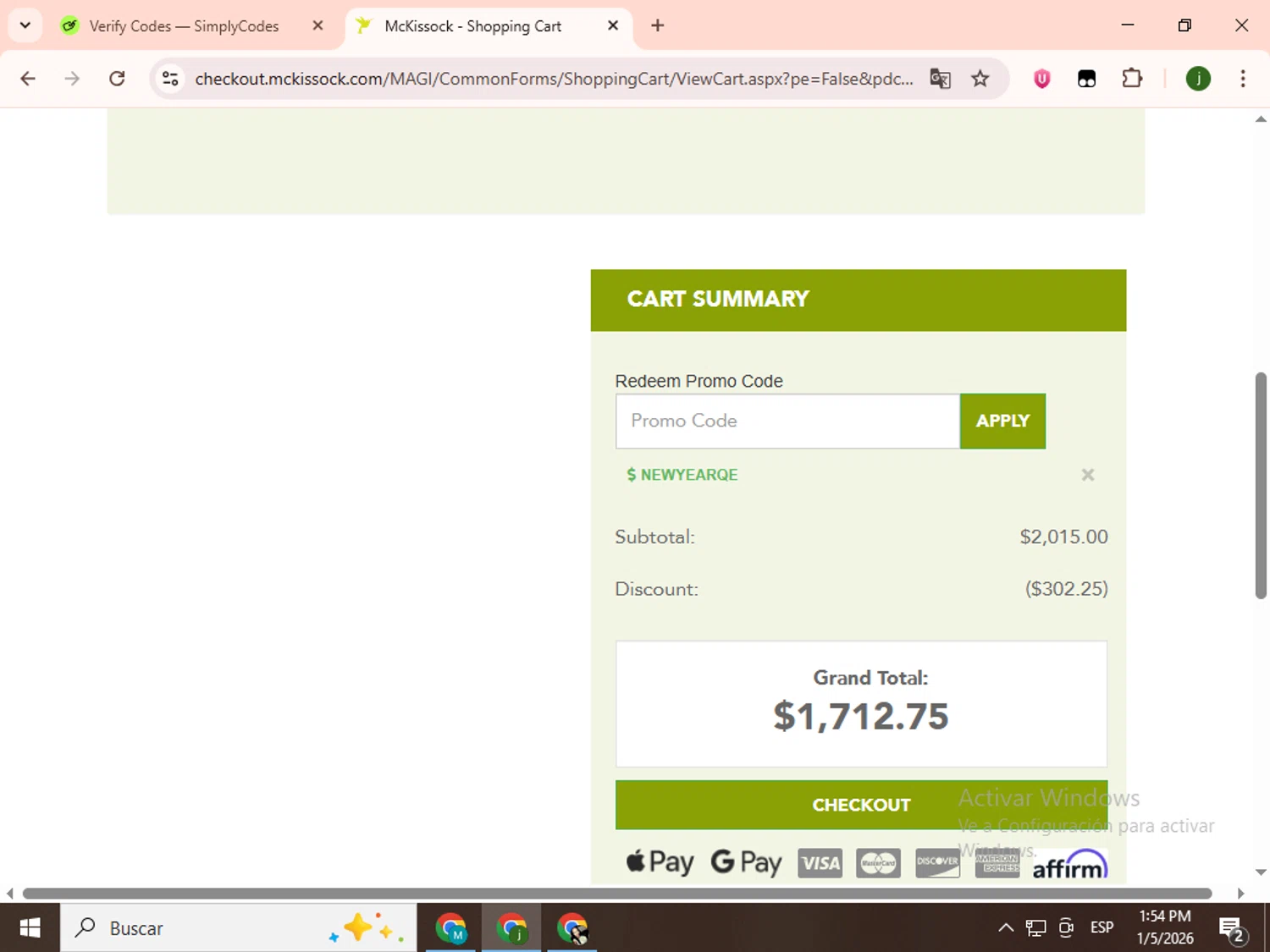The height and width of the screenshot is (952, 1270).
Task: Show hidden system tray icons
Action: tap(1006, 928)
